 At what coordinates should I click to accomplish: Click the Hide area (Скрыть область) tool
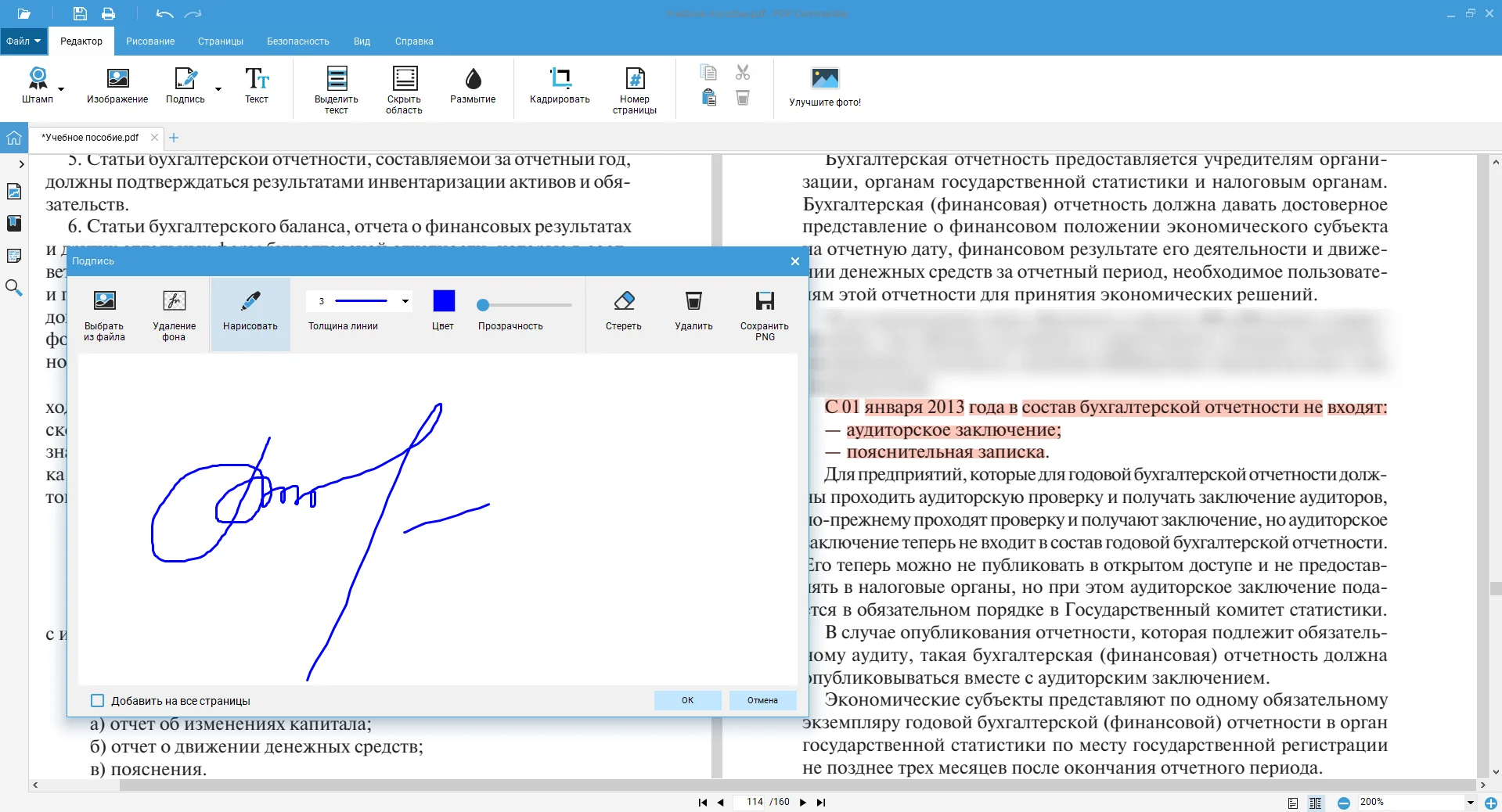point(404,78)
